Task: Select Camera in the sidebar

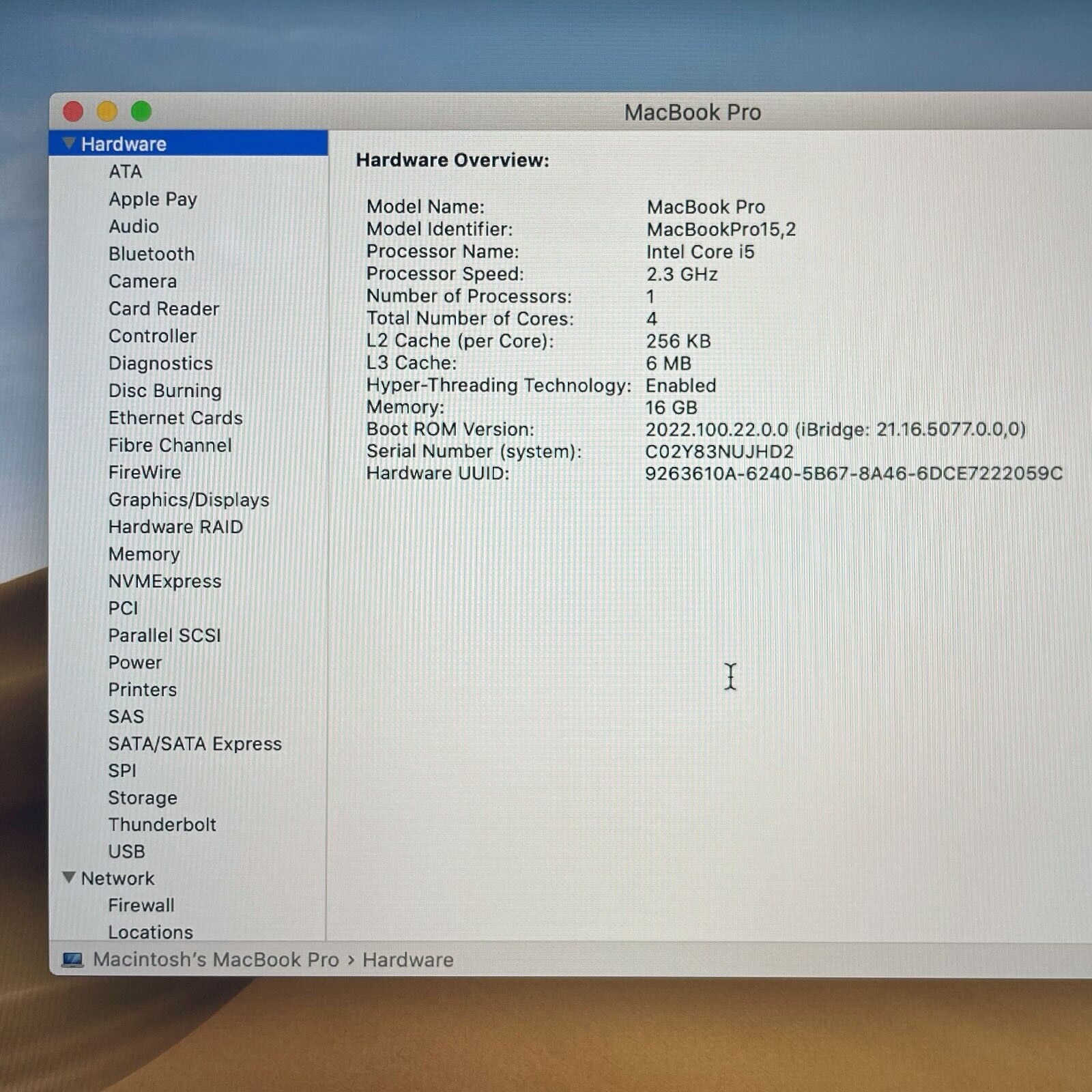Action: coord(143,281)
